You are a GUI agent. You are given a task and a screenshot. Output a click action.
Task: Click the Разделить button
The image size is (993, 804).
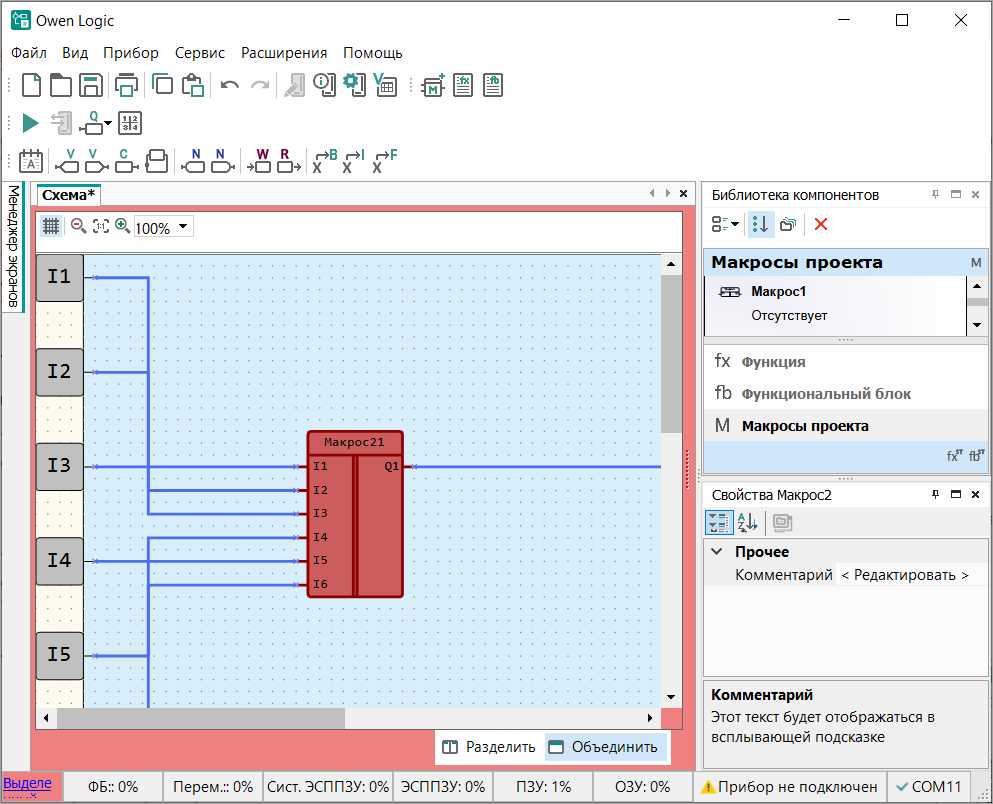click(489, 746)
